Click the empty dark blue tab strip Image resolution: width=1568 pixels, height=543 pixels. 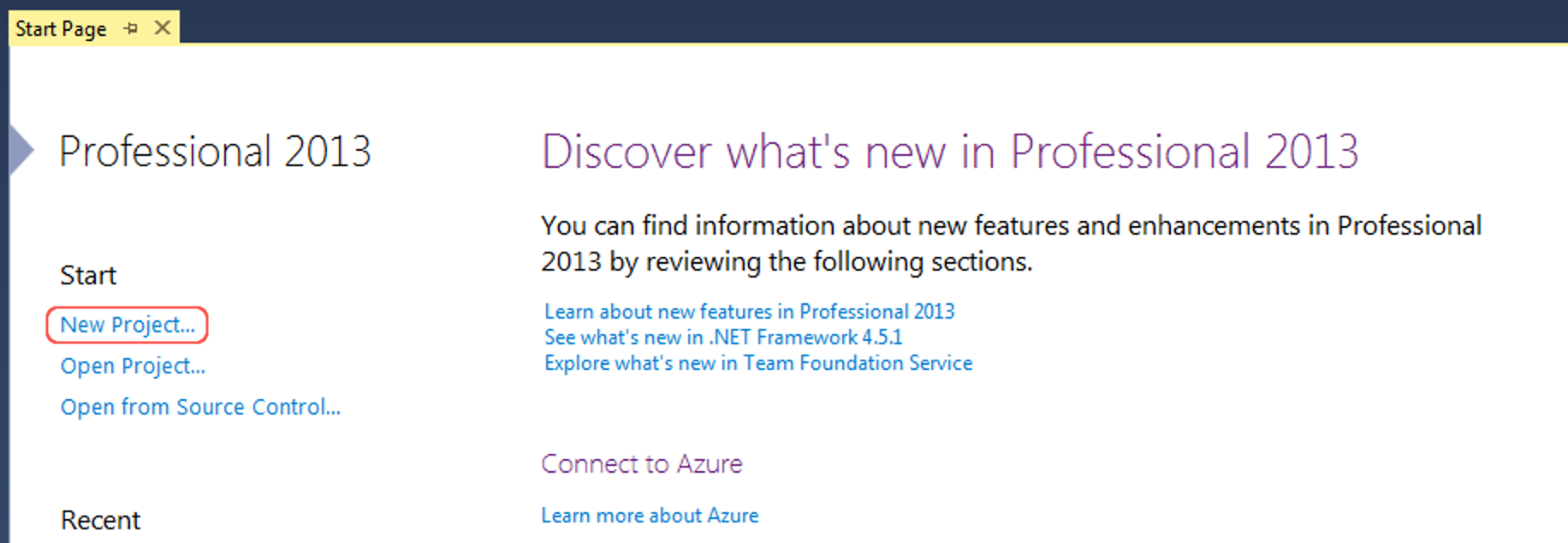point(856,21)
